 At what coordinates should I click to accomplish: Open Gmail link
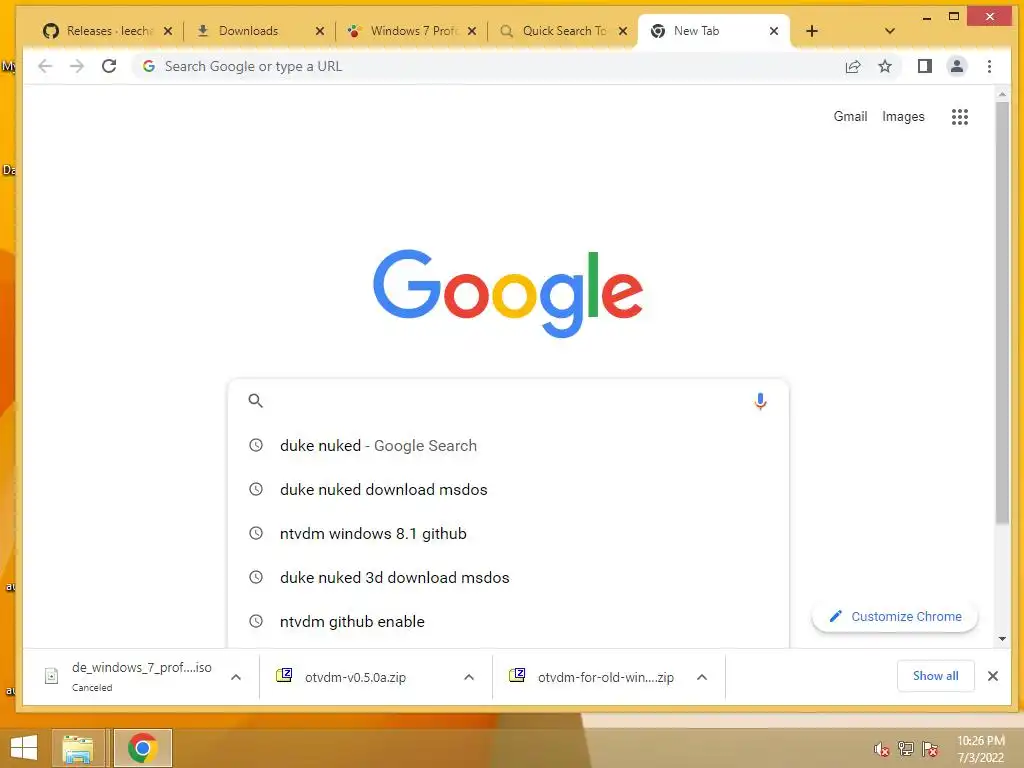(x=850, y=116)
